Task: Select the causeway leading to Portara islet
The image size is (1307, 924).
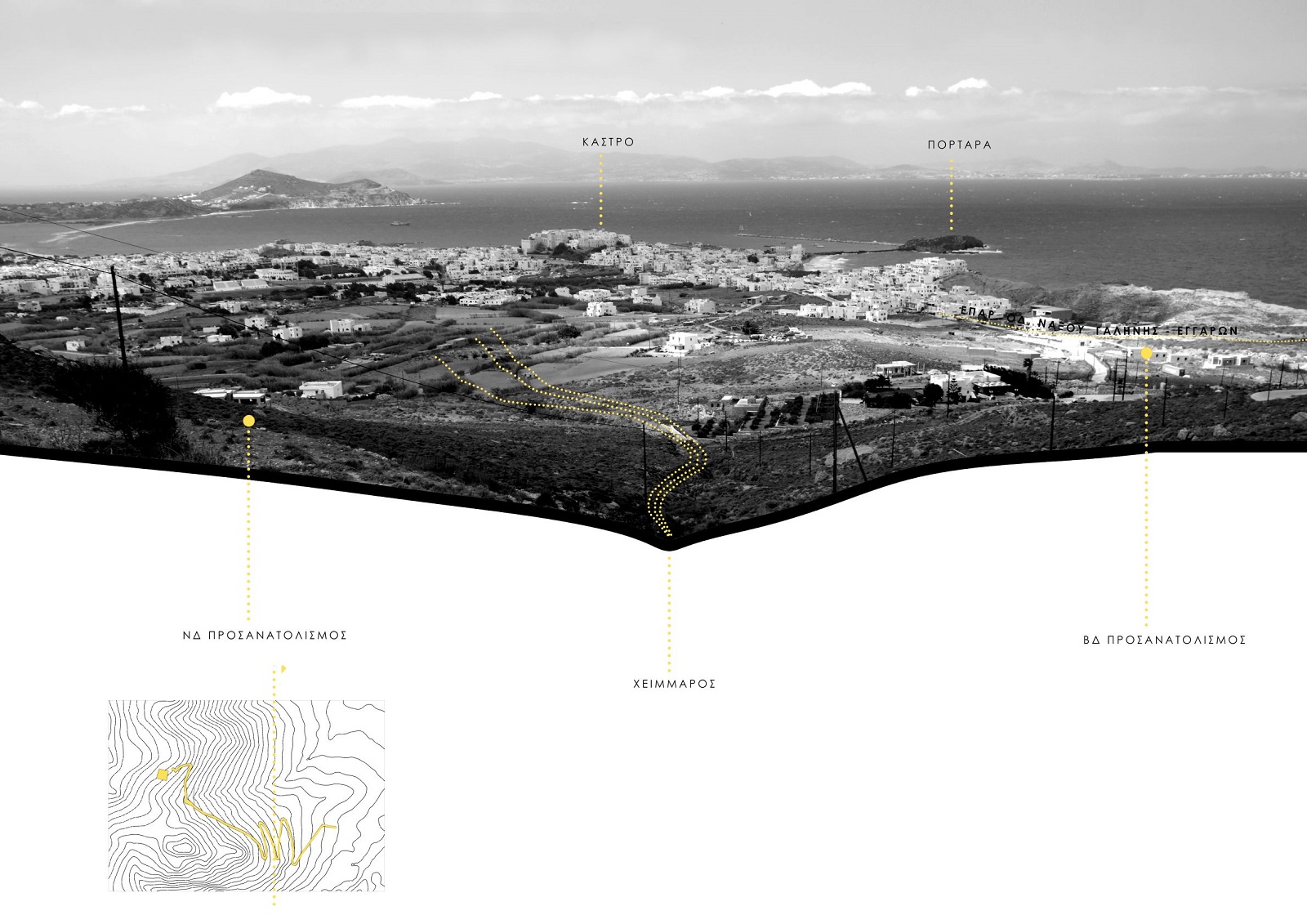Action: (817, 240)
